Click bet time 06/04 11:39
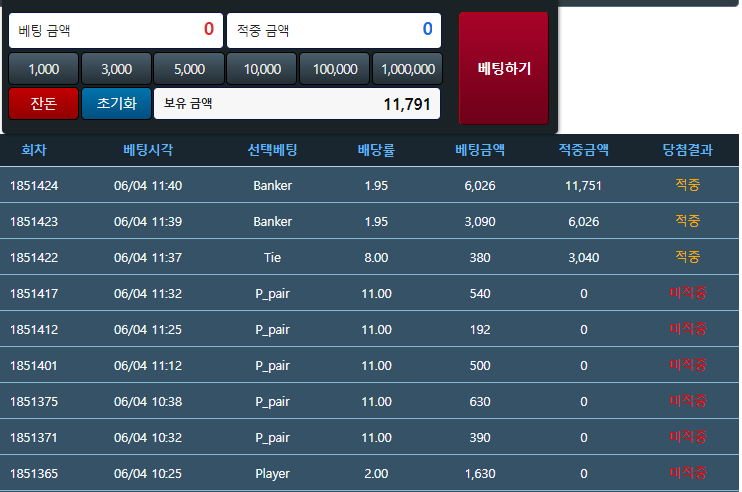 (x=148, y=221)
